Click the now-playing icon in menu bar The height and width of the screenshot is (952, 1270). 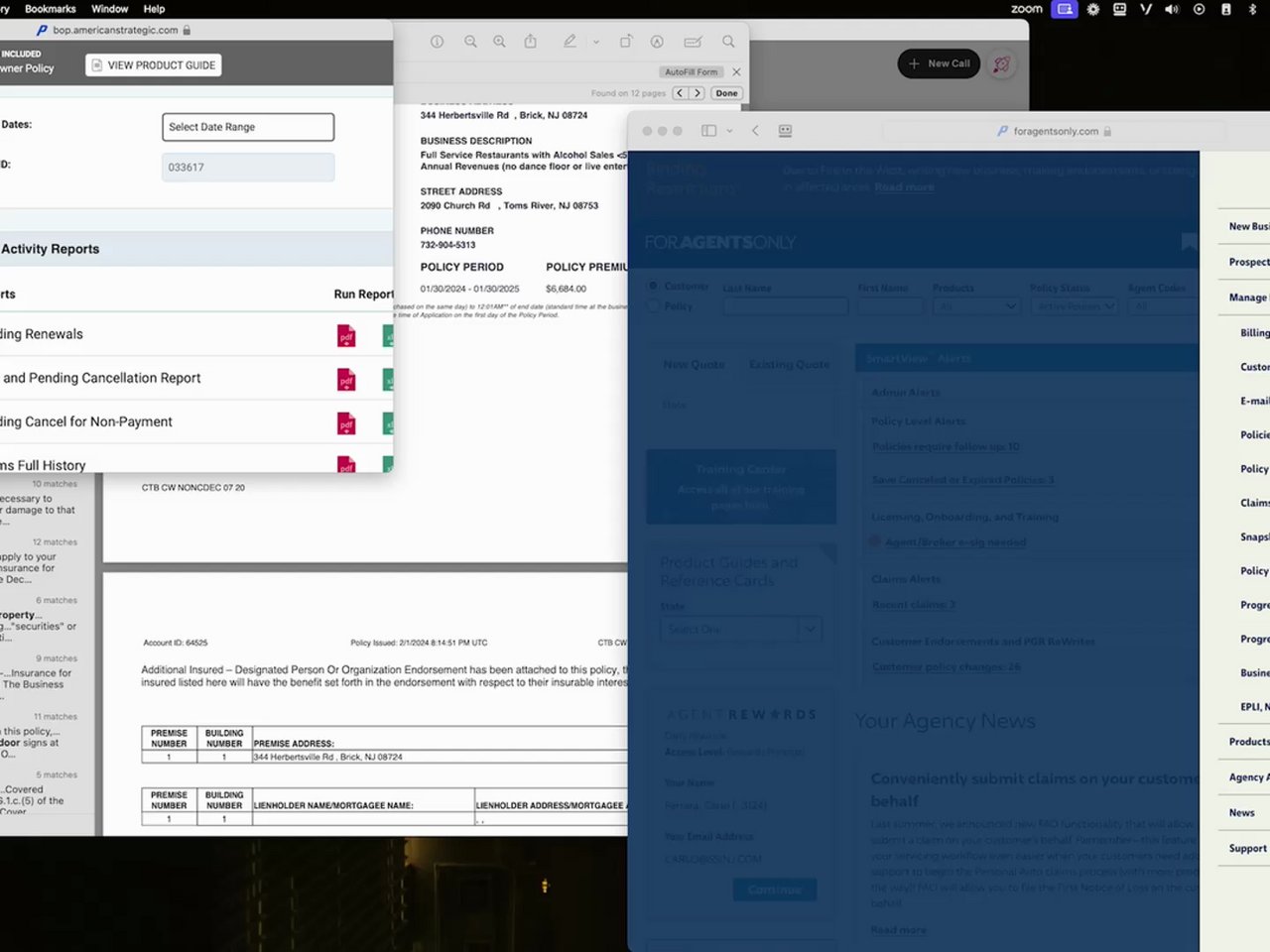[x=1199, y=9]
